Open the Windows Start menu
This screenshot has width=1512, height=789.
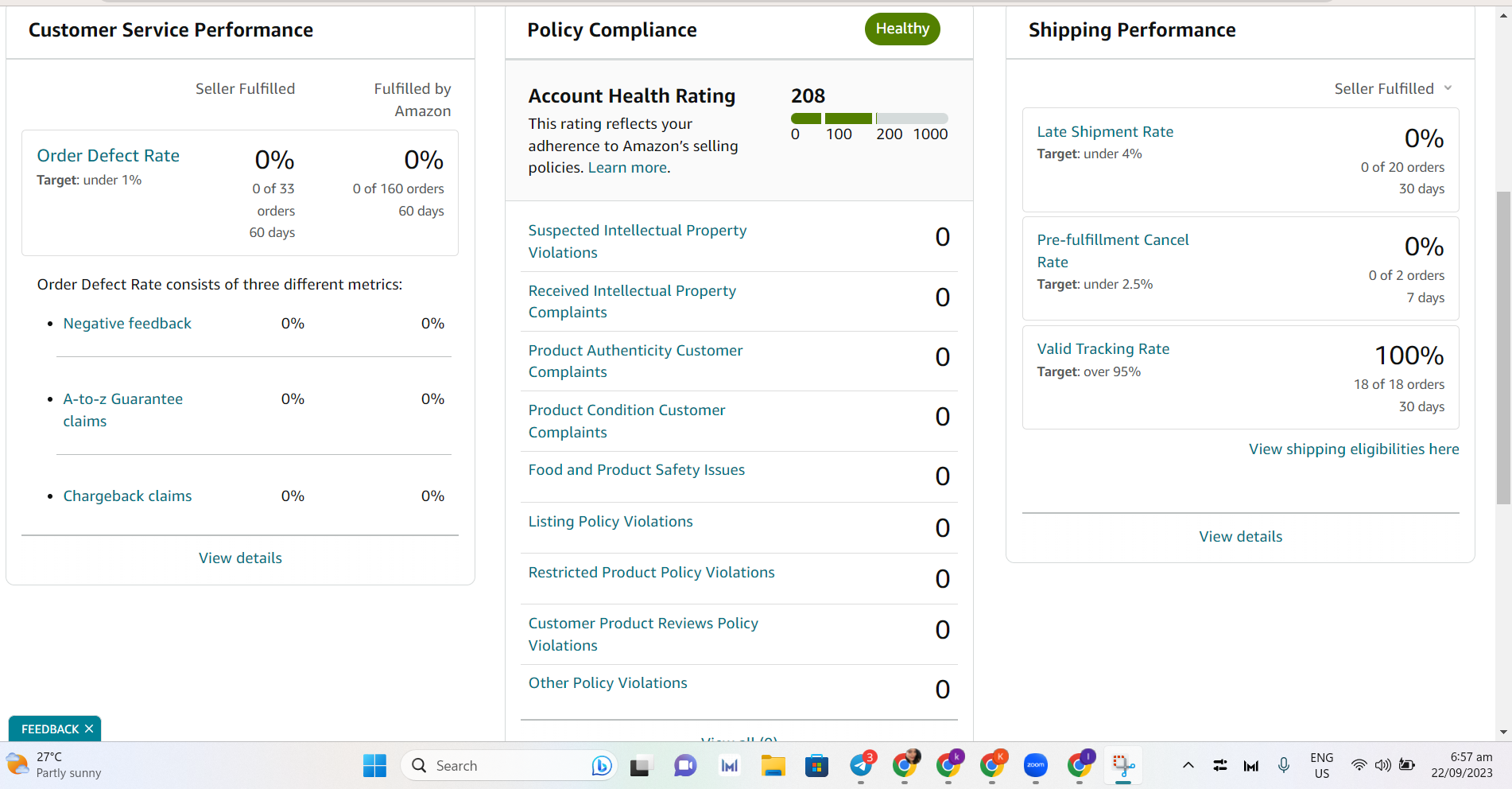pos(374,765)
